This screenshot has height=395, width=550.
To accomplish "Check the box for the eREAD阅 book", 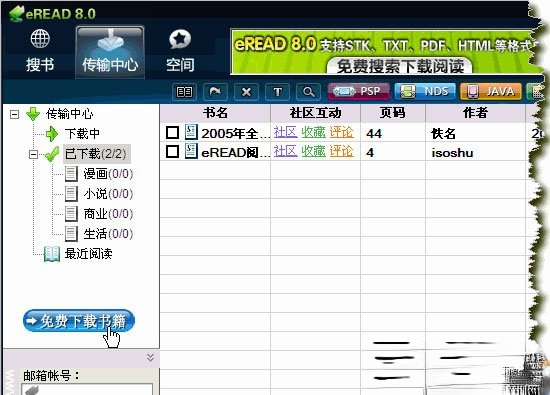I will tap(172, 152).
